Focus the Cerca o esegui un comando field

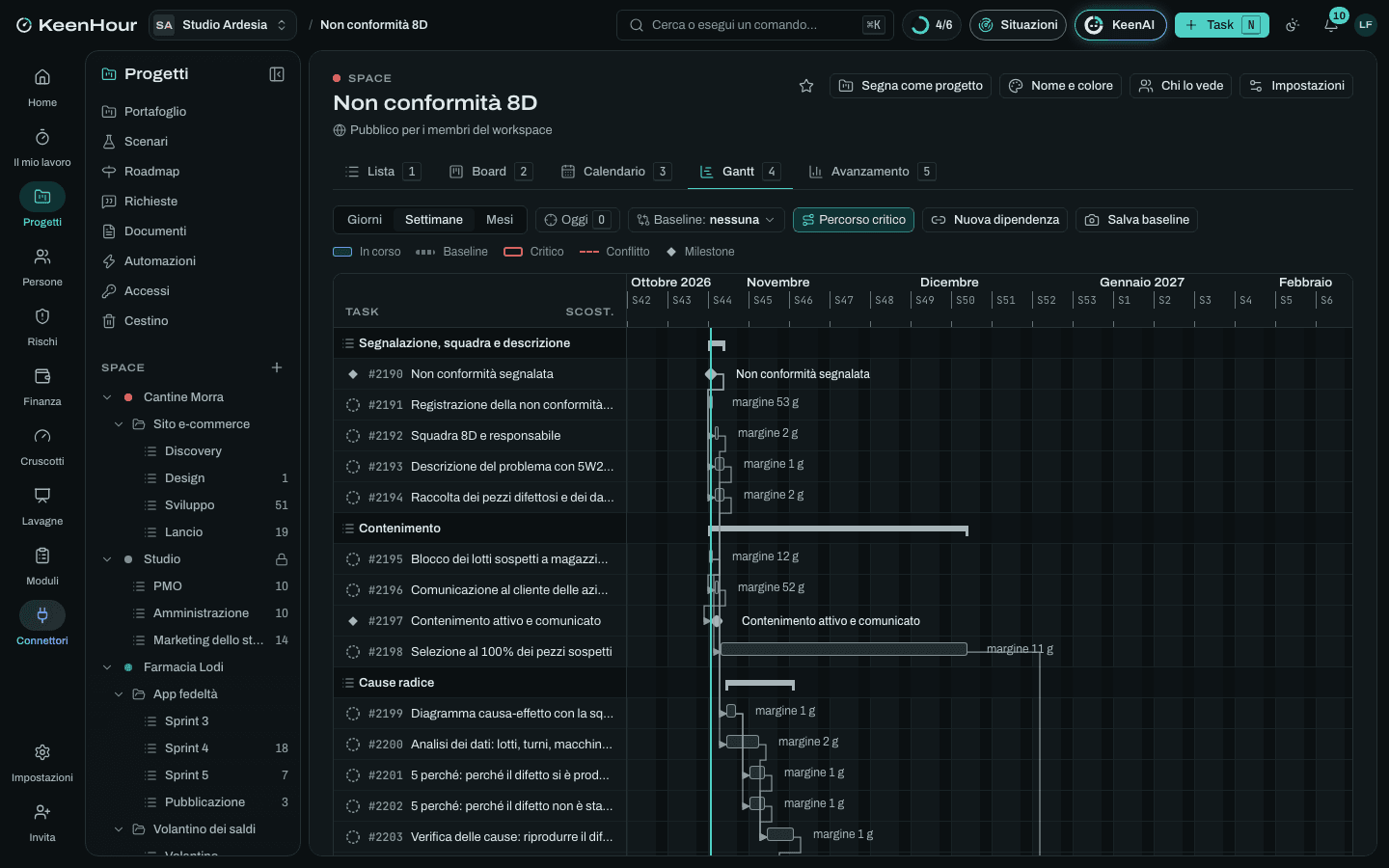tap(754, 25)
